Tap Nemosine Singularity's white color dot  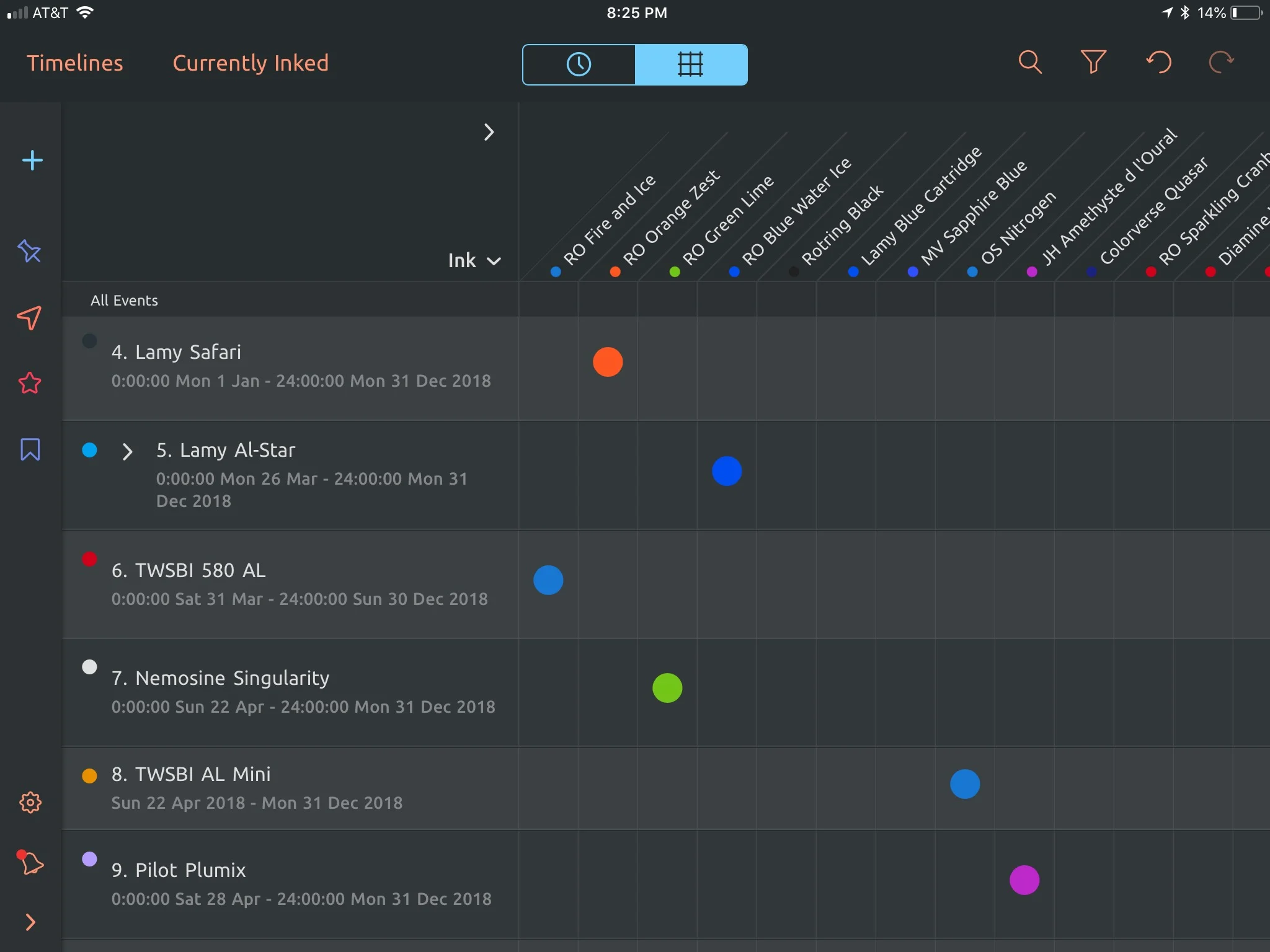tap(90, 667)
